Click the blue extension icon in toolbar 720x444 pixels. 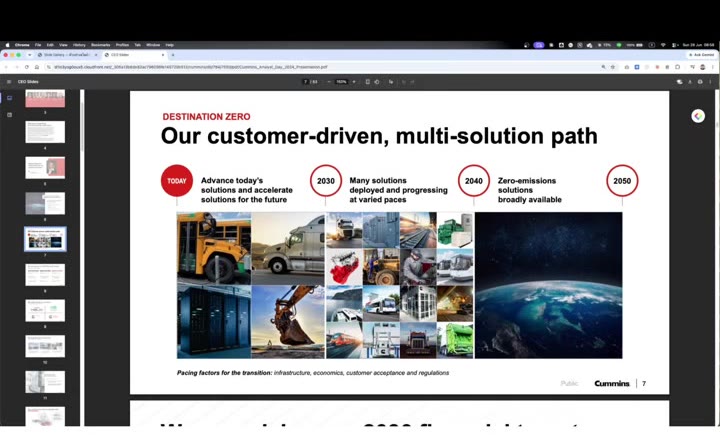(637, 67)
